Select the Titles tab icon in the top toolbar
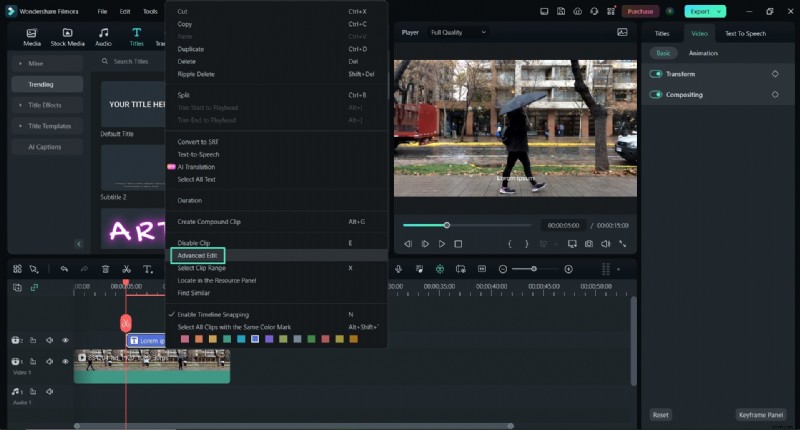Screen dimensions: 800x430 pos(136,33)
